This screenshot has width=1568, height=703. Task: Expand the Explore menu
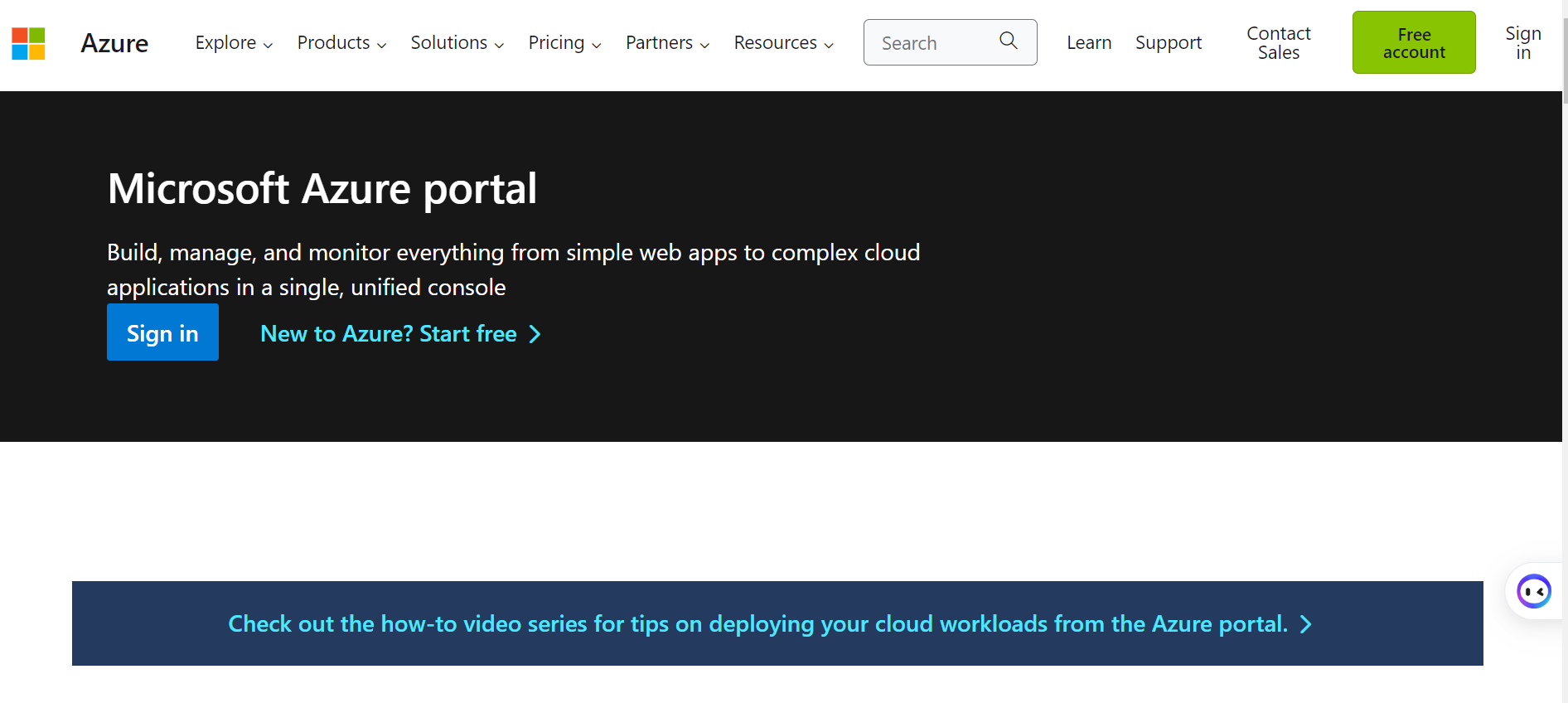(234, 43)
